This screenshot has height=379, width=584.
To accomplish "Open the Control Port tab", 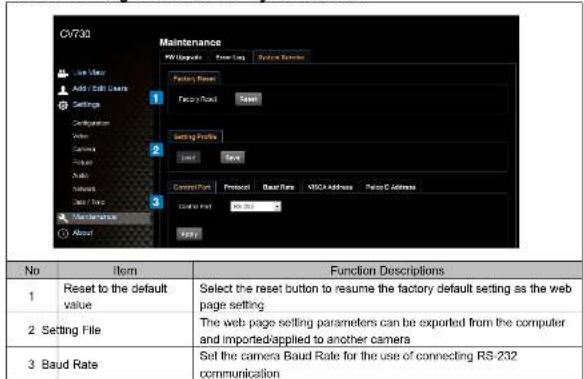I will coord(192,187).
